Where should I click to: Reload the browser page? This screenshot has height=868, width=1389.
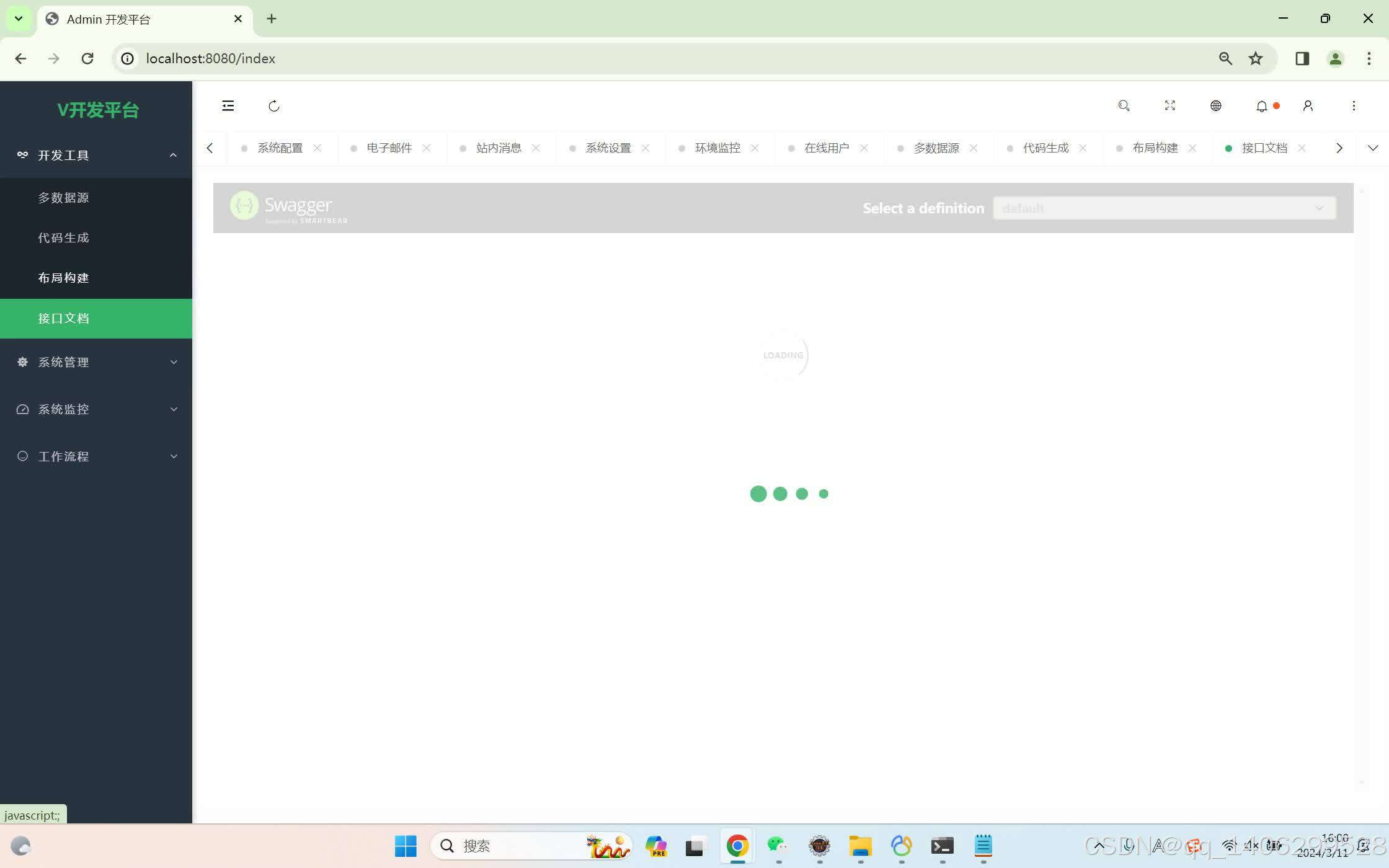[87, 58]
